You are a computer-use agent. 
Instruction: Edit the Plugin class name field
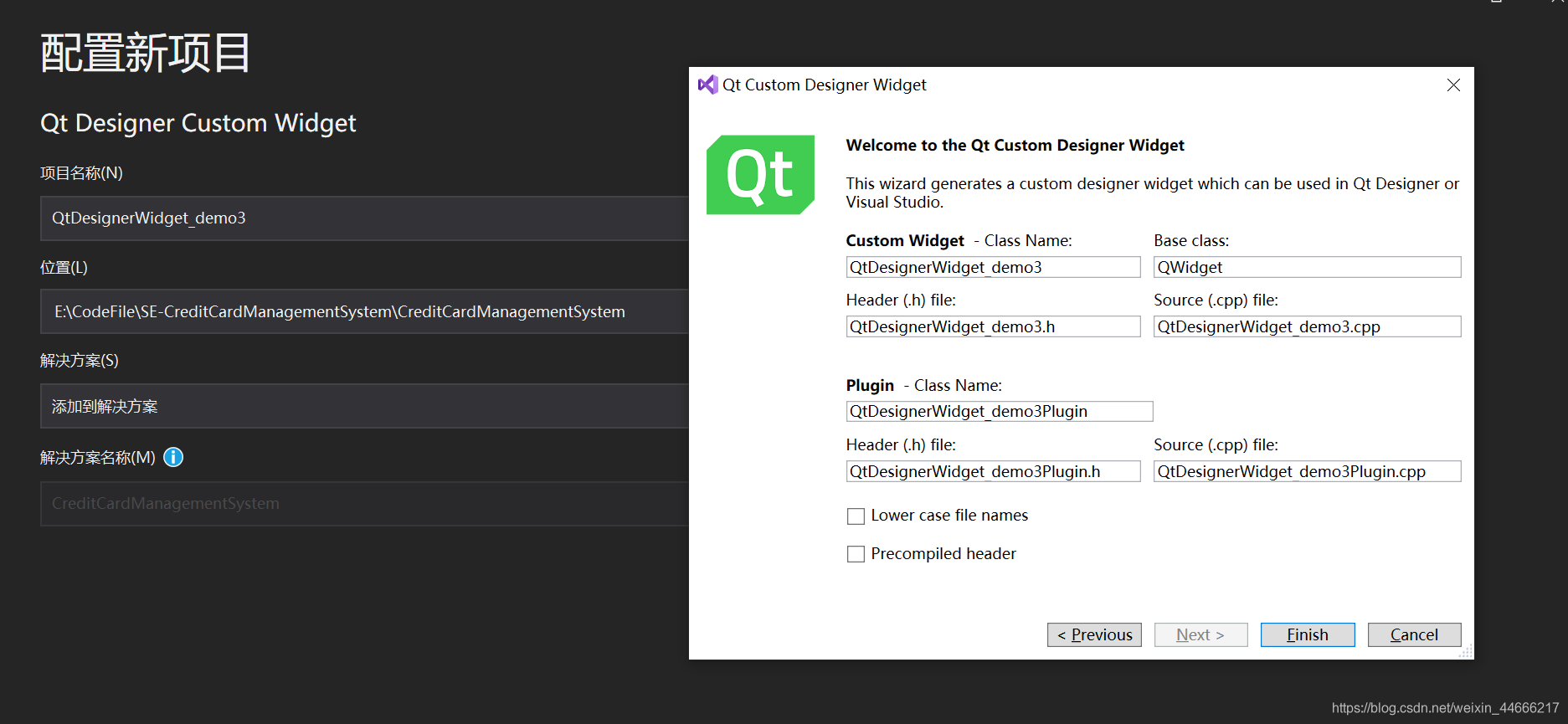point(1000,411)
